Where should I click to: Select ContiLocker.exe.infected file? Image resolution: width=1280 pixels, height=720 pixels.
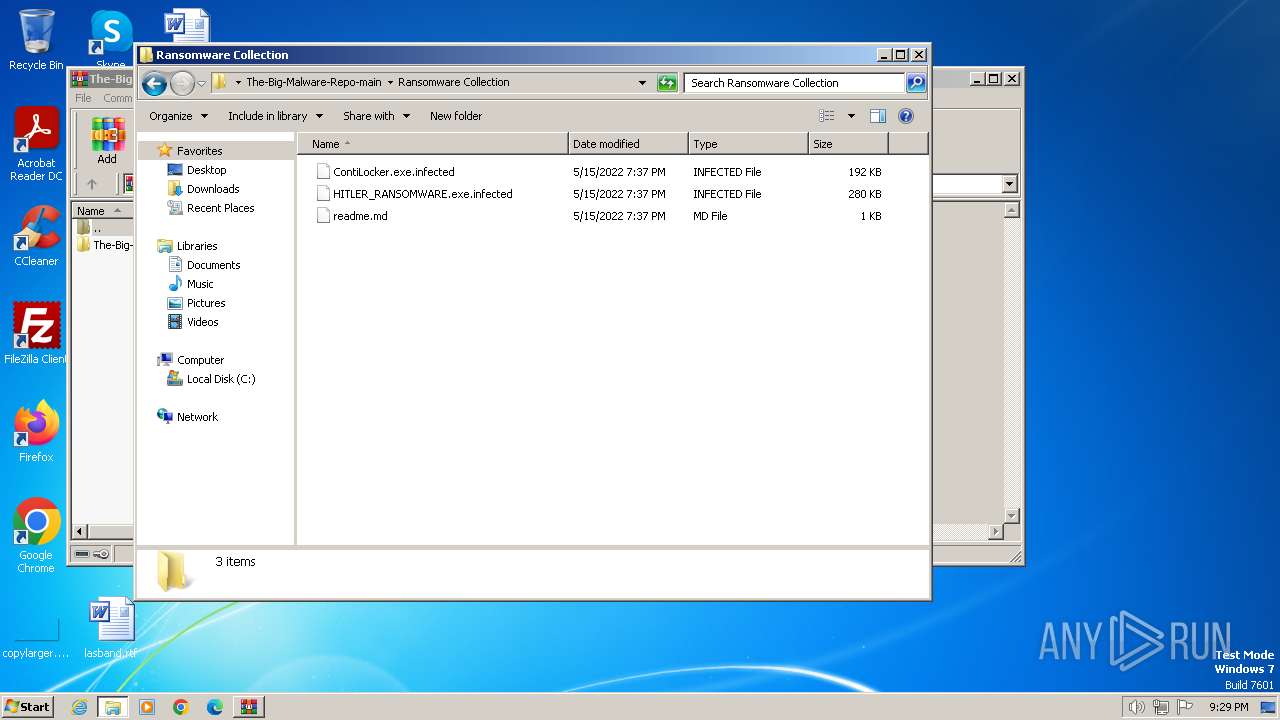(x=394, y=172)
